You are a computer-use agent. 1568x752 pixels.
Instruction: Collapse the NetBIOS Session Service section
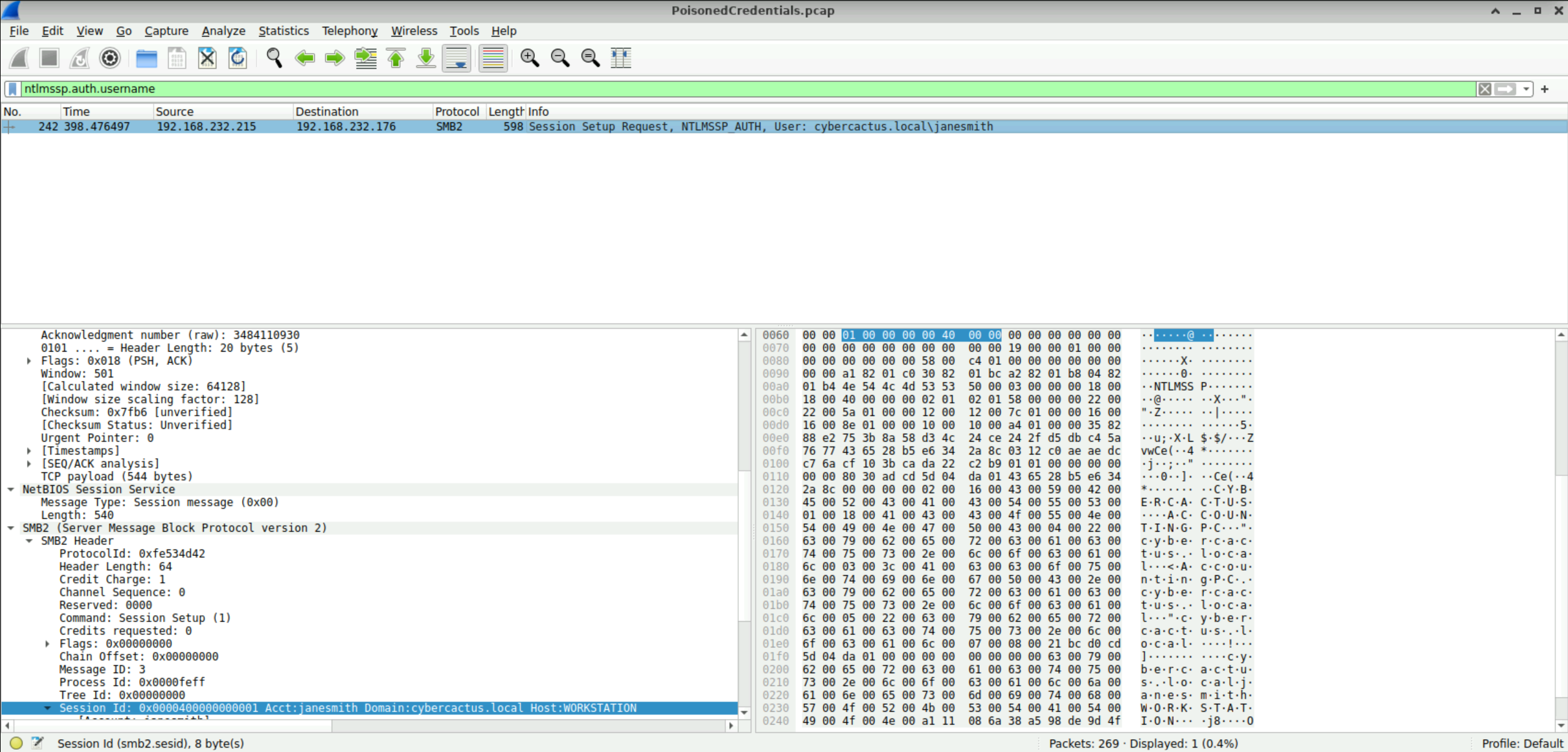pyautogui.click(x=11, y=490)
